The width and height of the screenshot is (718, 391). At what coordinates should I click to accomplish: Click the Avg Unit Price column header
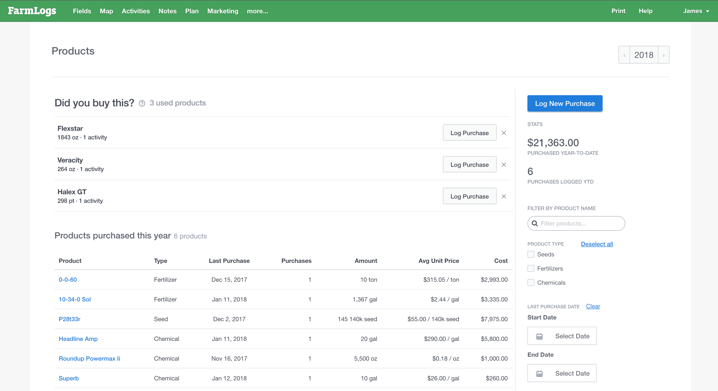point(439,261)
